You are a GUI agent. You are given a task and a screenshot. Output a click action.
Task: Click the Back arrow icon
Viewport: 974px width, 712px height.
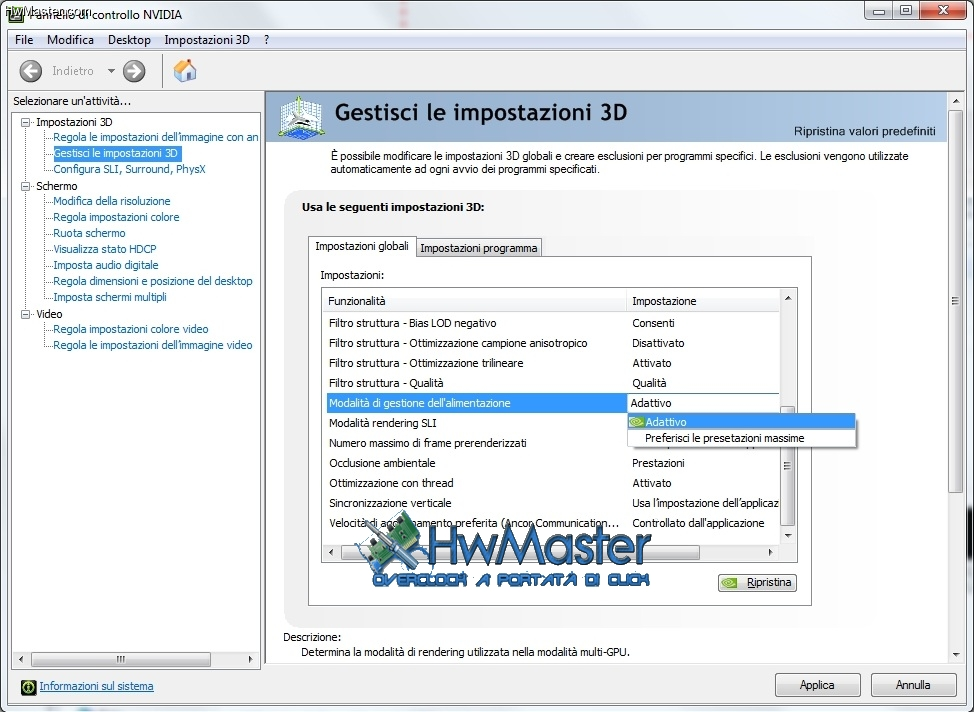point(30,71)
